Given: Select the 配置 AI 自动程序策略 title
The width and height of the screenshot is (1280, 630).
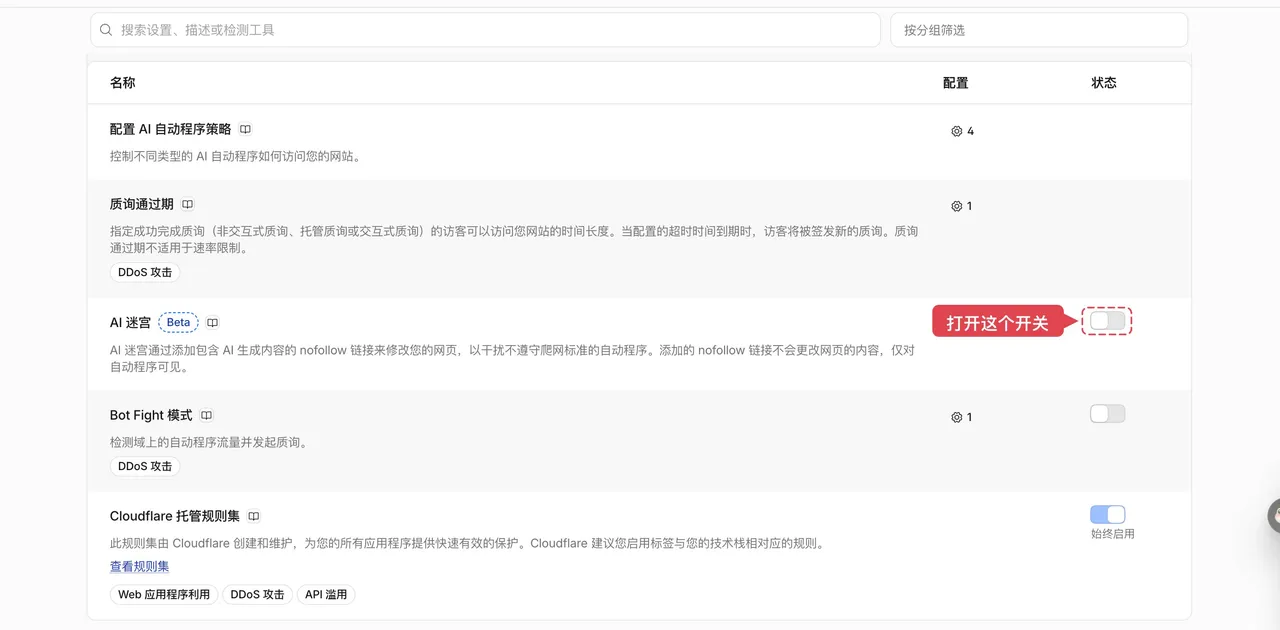Looking at the screenshot, I should 170,129.
